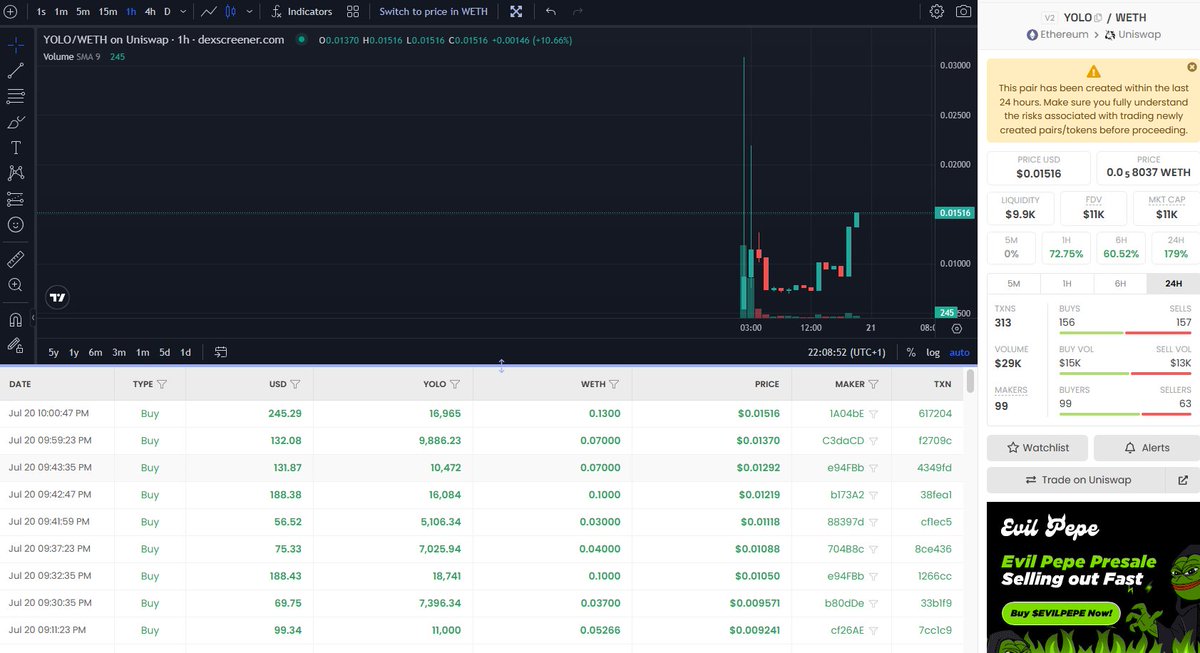
Task: Open transaction 617204 link
Action: click(934, 413)
